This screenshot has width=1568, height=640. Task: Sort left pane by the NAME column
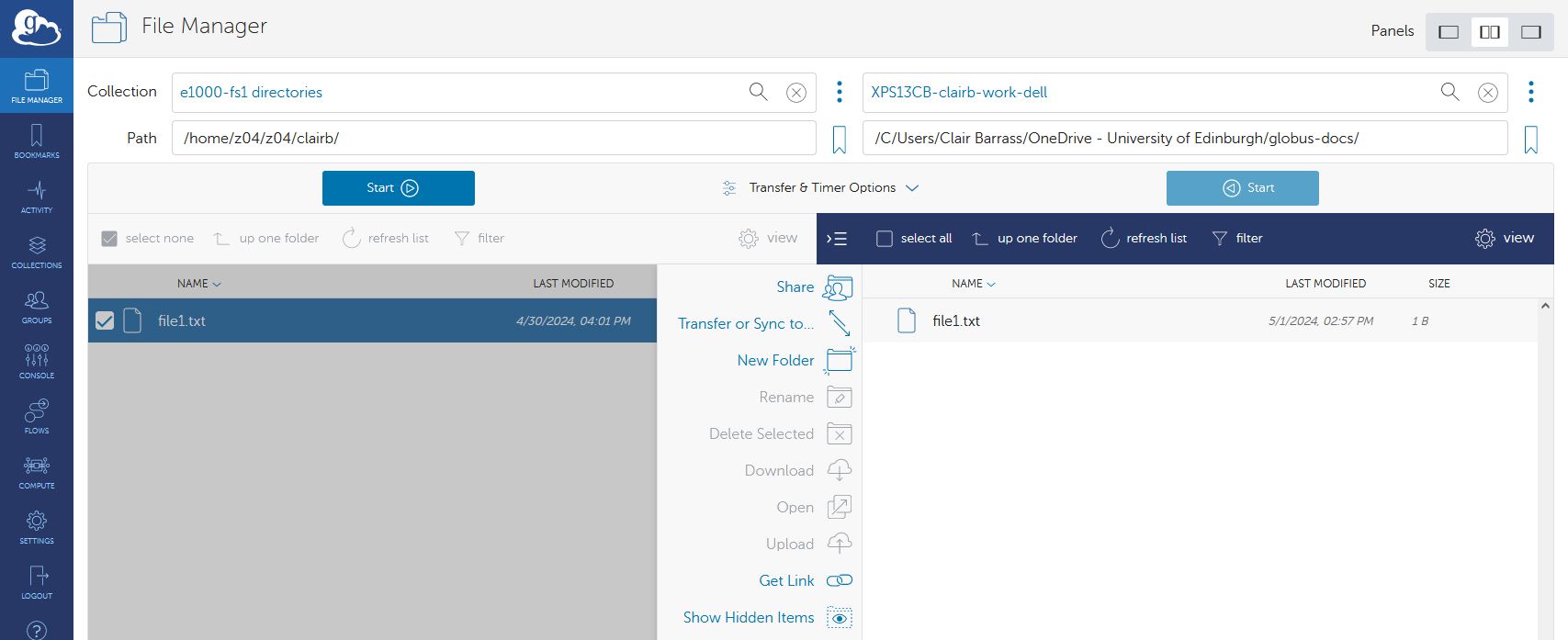(198, 284)
